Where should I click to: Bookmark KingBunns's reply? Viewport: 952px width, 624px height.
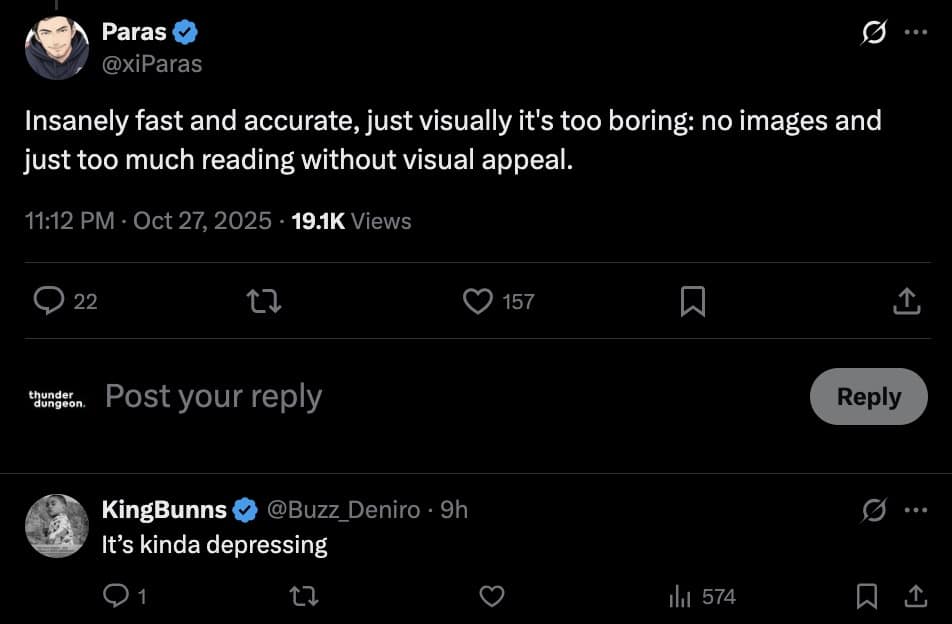pos(868,596)
